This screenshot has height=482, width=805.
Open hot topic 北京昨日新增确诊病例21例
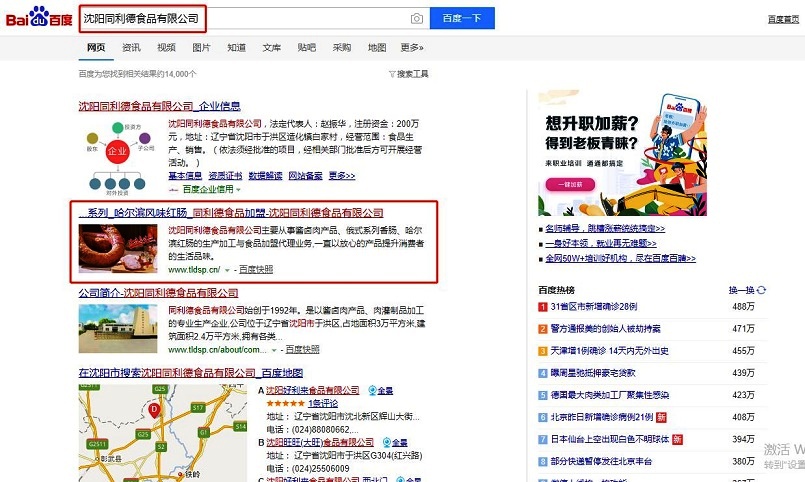pos(602,417)
